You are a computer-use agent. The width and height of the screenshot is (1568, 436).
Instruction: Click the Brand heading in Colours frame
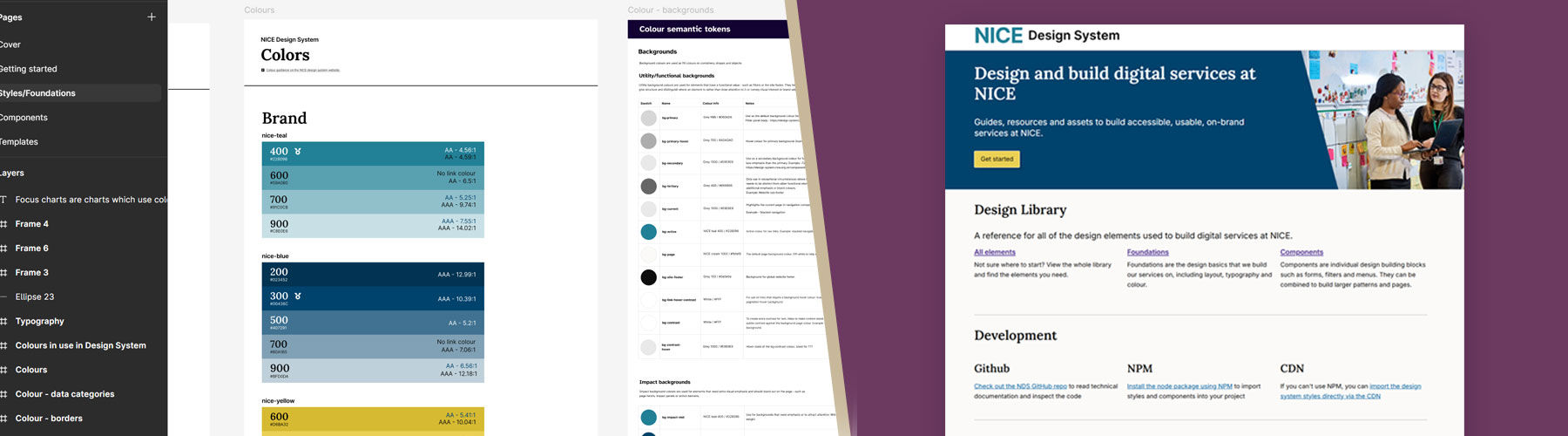(x=284, y=118)
